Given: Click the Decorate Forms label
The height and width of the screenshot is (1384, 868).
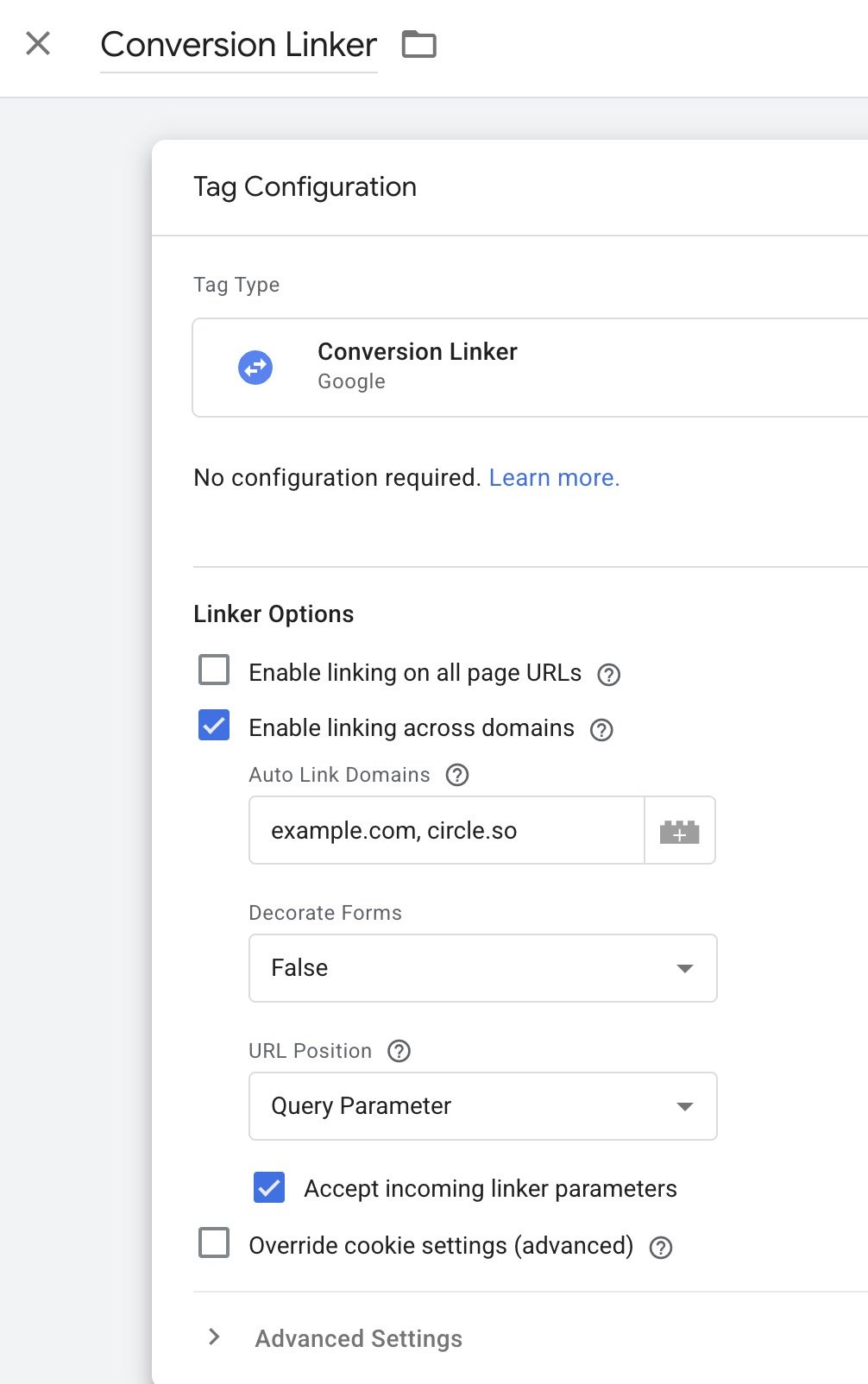Looking at the screenshot, I should click(x=325, y=913).
